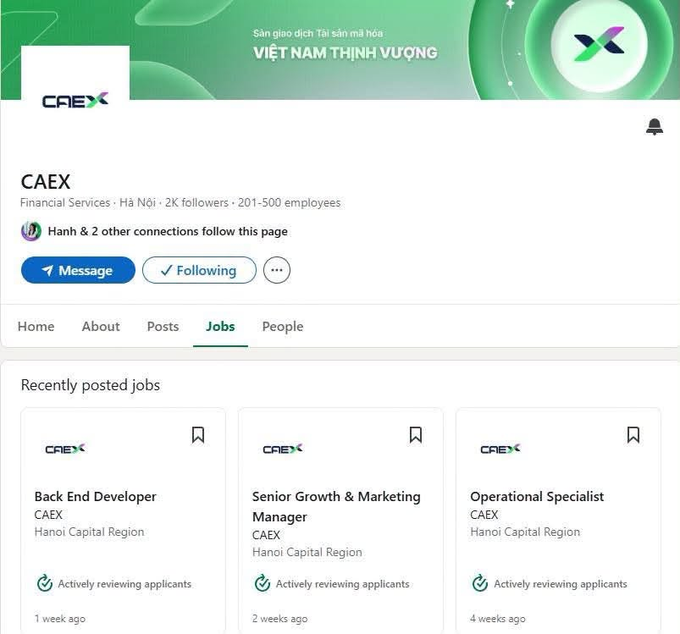The image size is (680, 634).
Task: Click 'Recently posted jobs' heading
Action: pyautogui.click(x=91, y=385)
